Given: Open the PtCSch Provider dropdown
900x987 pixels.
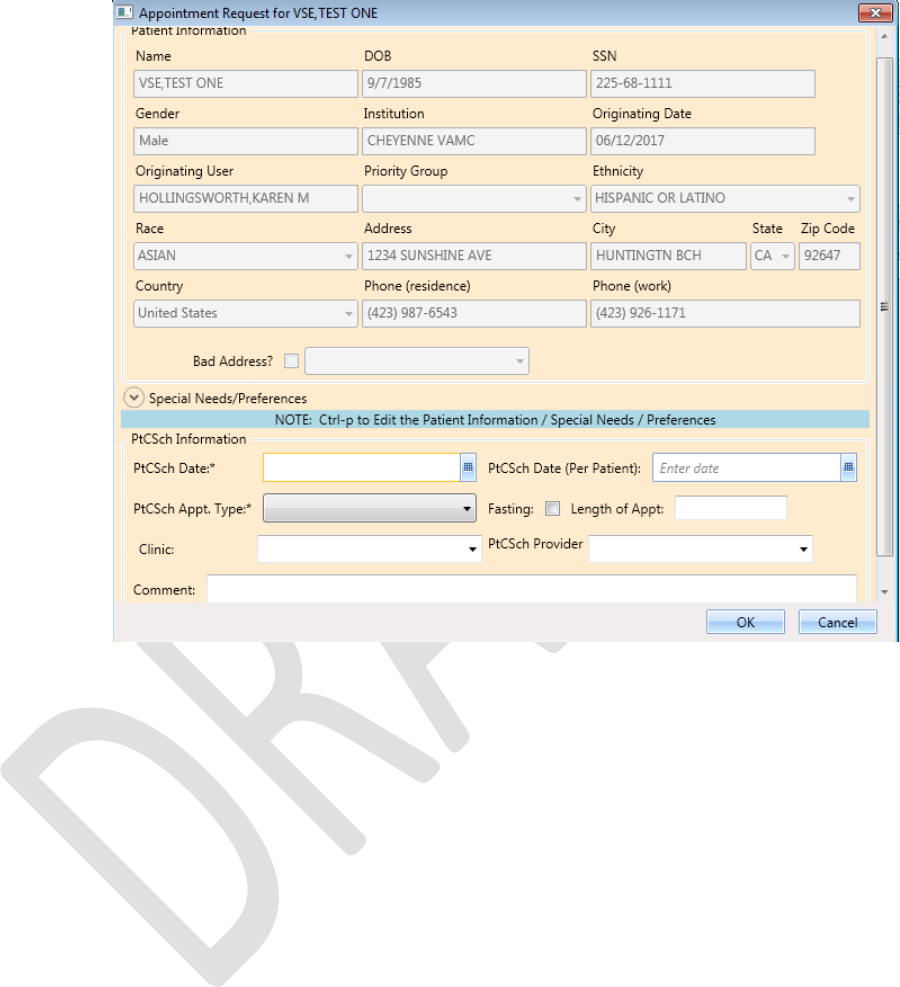Looking at the screenshot, I should 700,549.
